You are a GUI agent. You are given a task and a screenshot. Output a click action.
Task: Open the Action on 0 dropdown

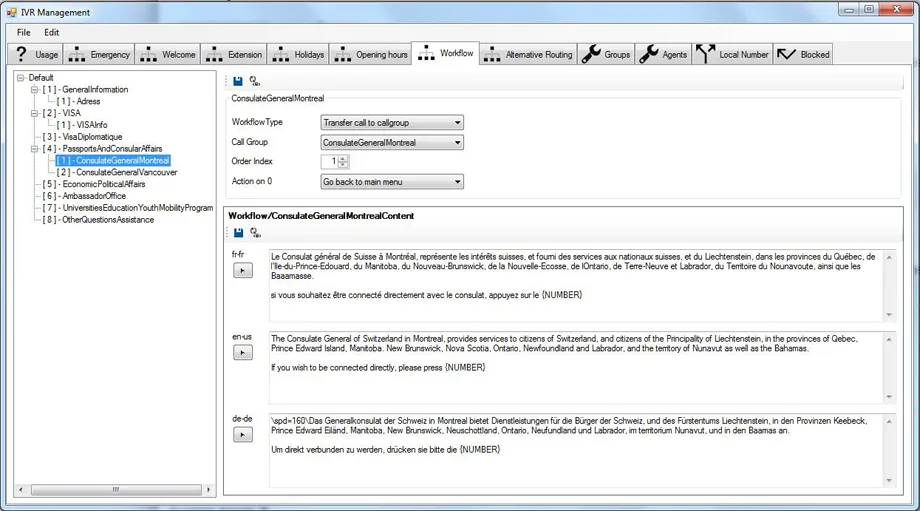392,182
